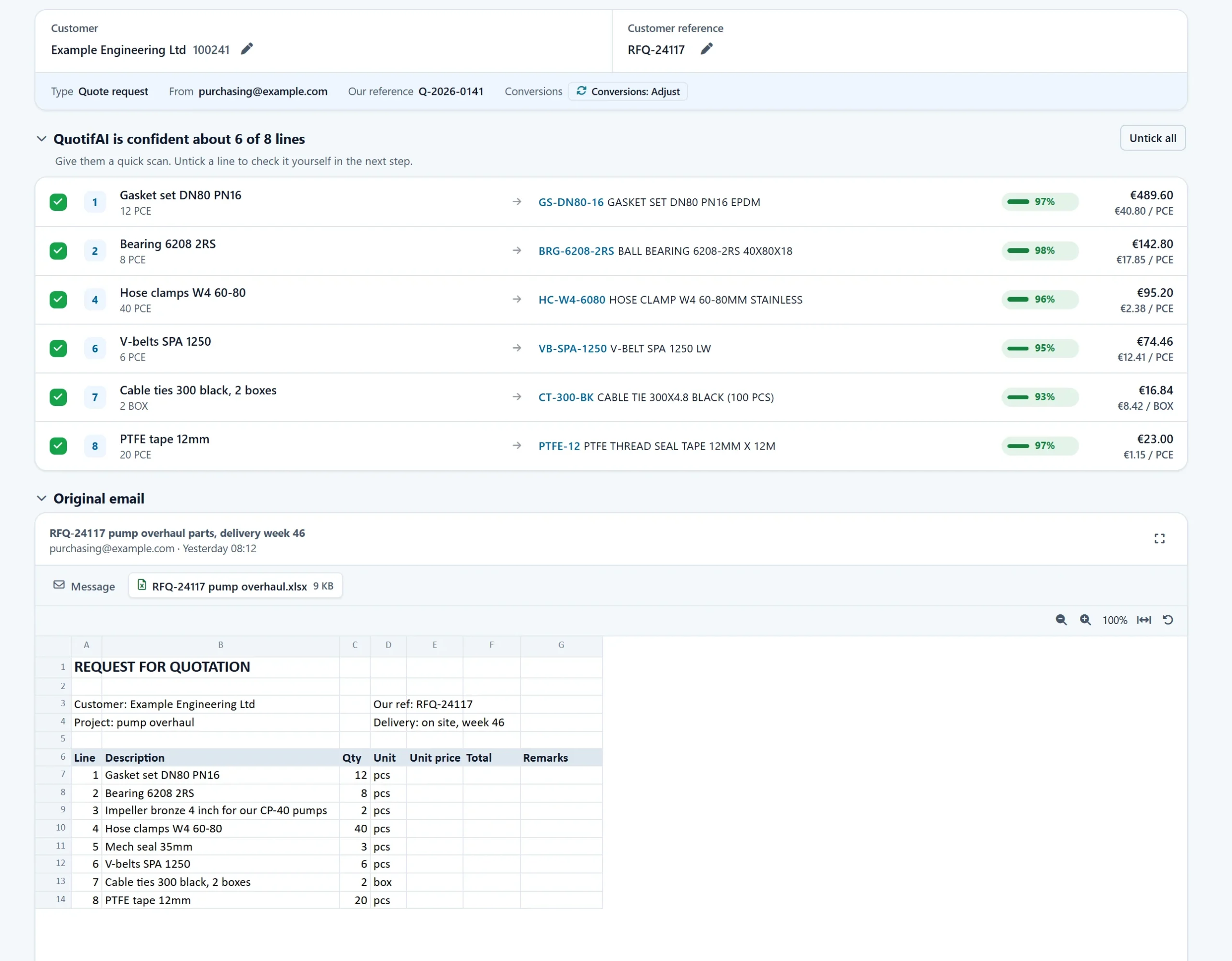
Task: Untick the Gasket set DN80 PN16 line
Action: pyautogui.click(x=58, y=202)
